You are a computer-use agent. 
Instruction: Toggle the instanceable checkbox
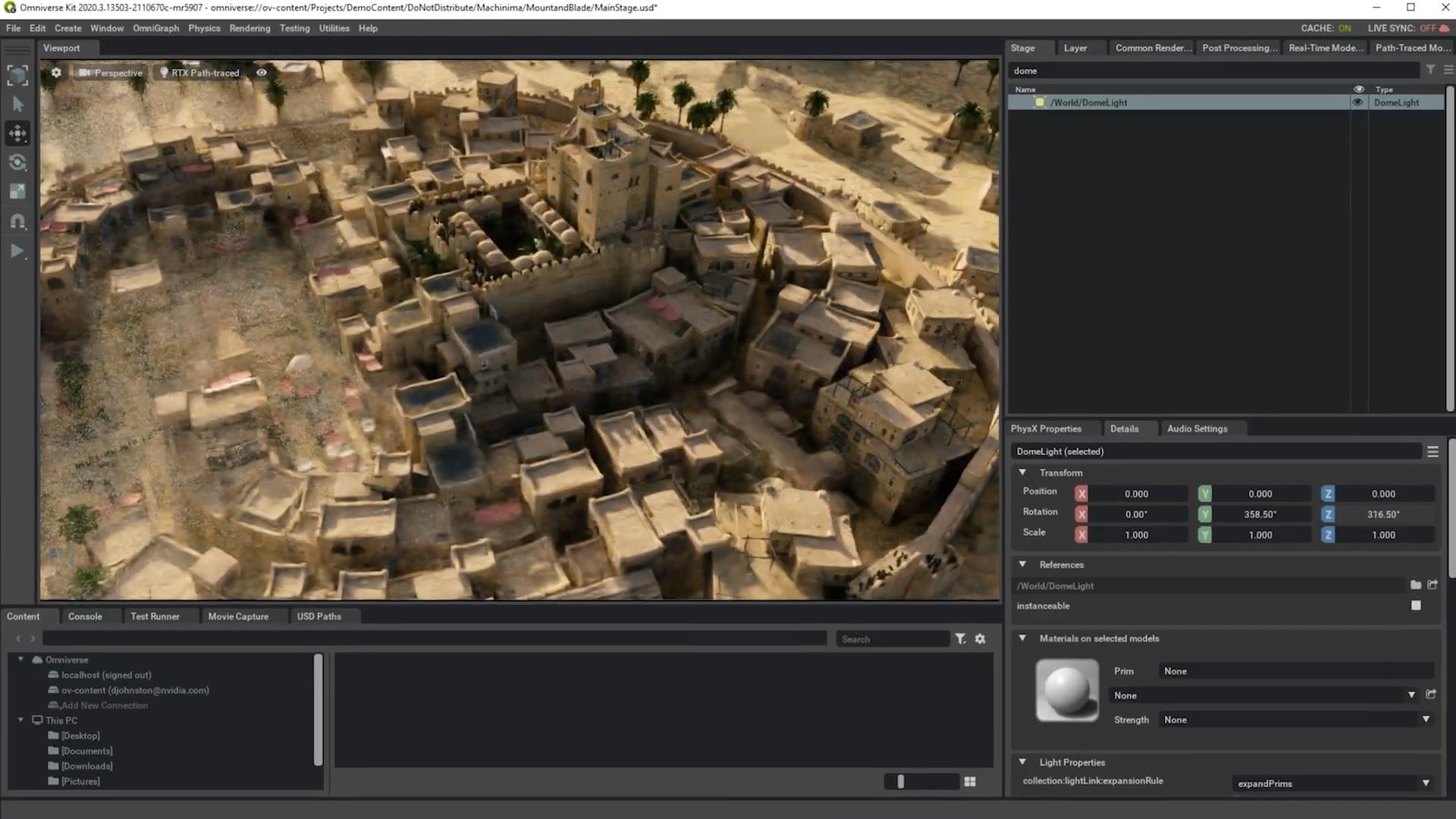[x=1416, y=605]
